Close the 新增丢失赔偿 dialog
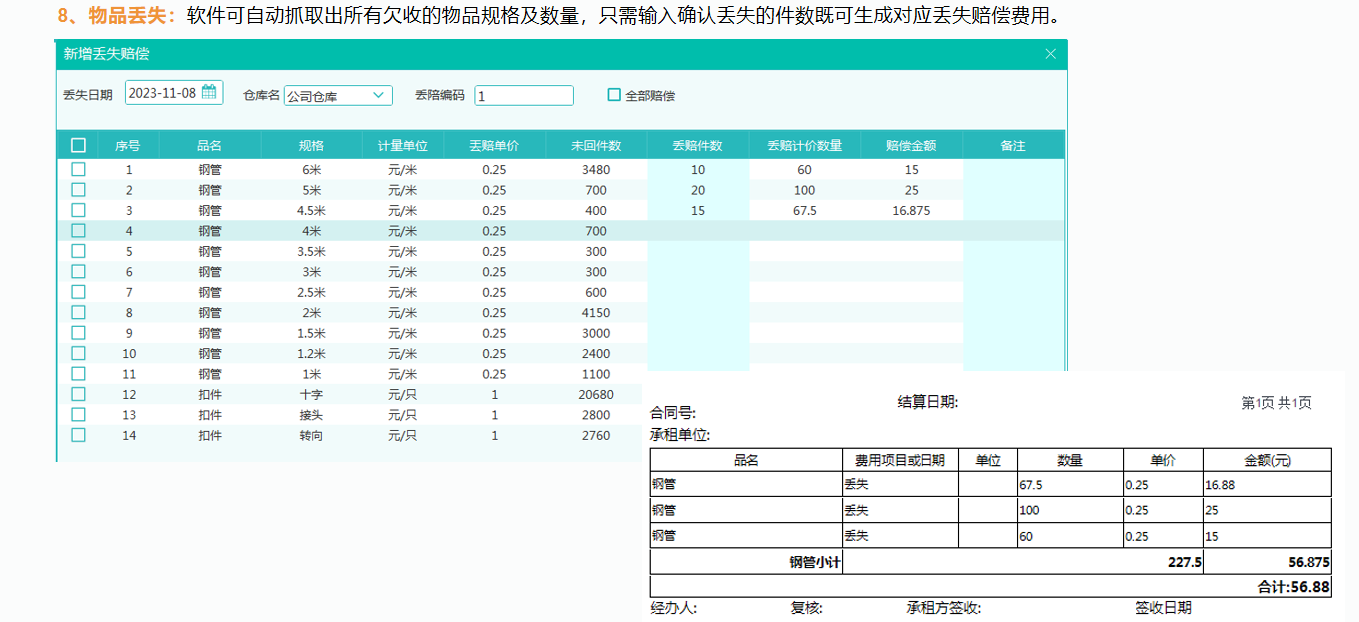The height and width of the screenshot is (622, 1359). (1050, 54)
